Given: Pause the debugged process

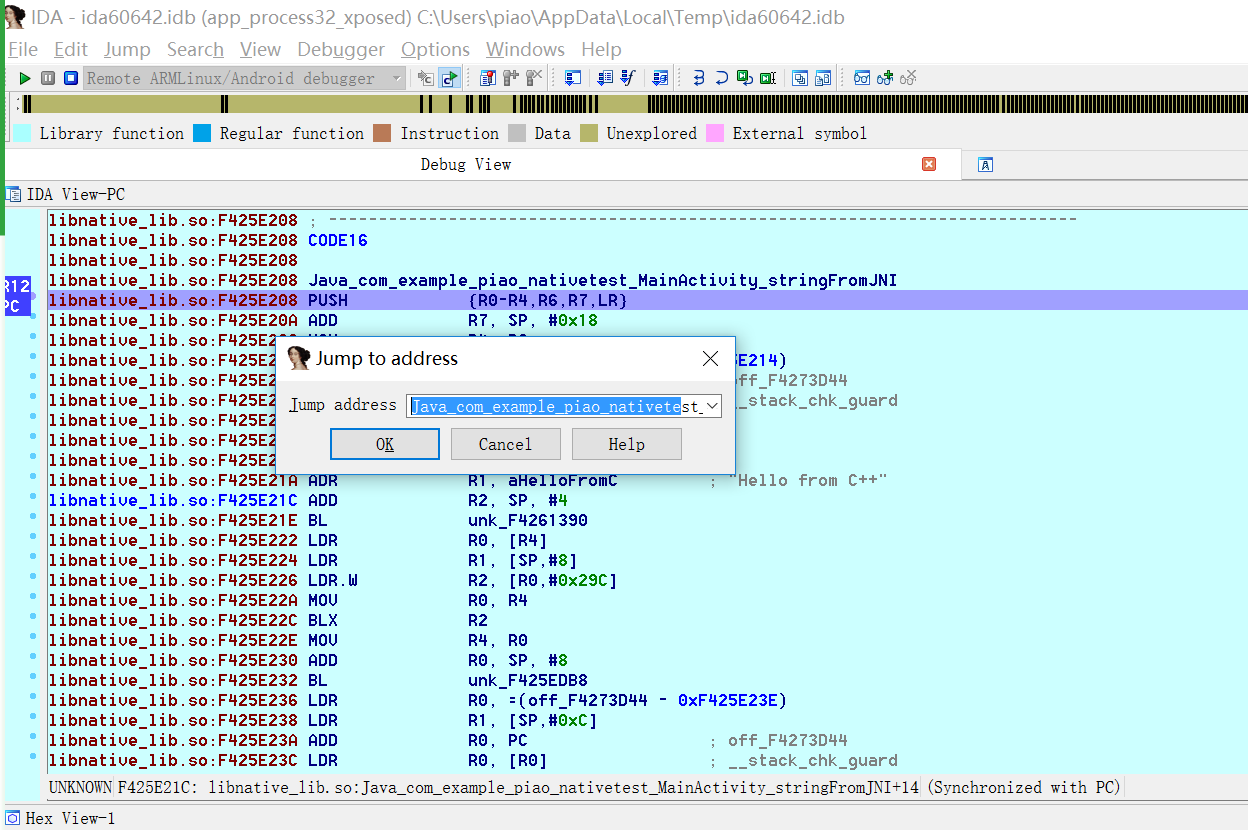Looking at the screenshot, I should (48, 78).
